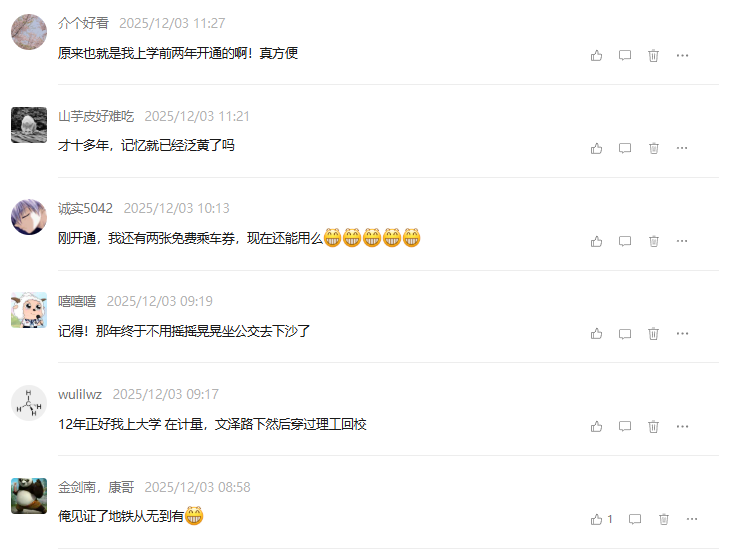The height and width of the screenshot is (553, 739).
Task: Open more options for 嘻嘻嘻's comment
Action: [x=682, y=334]
